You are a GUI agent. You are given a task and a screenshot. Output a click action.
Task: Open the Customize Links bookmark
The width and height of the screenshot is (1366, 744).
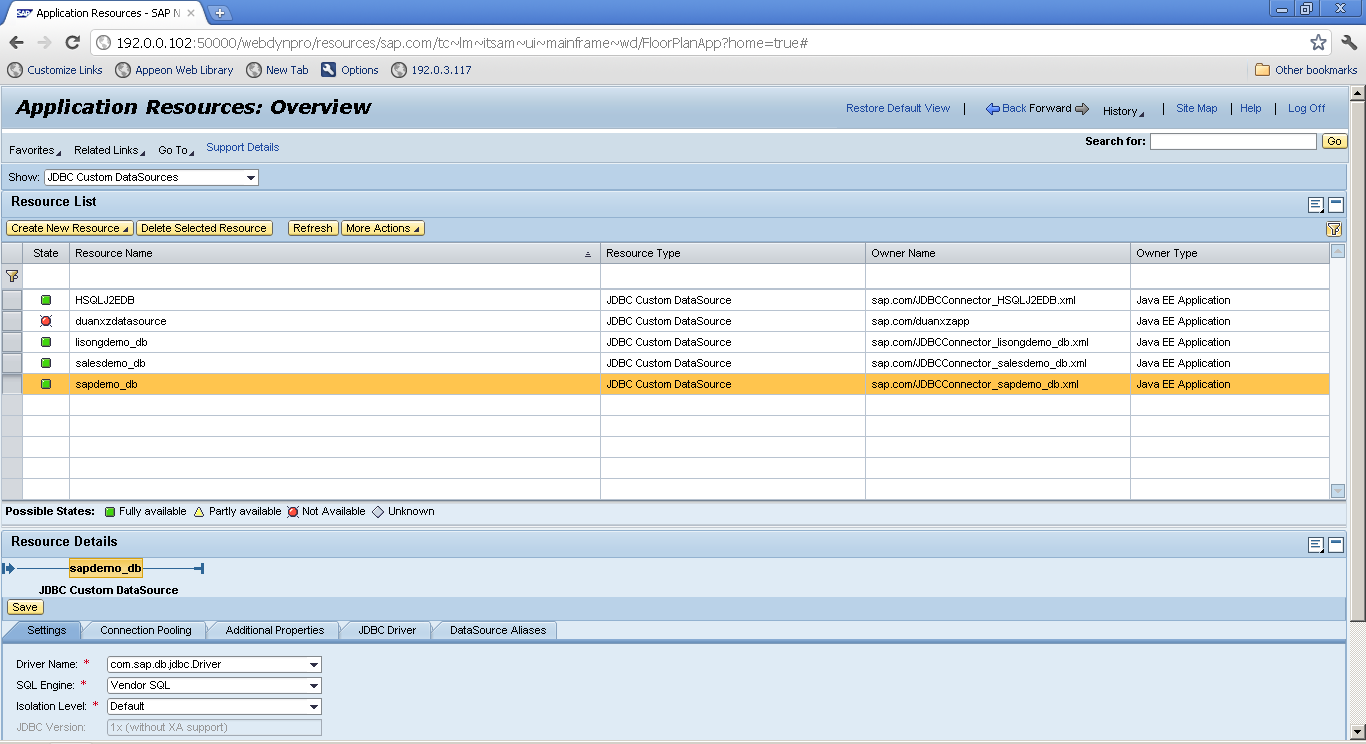click(x=55, y=70)
